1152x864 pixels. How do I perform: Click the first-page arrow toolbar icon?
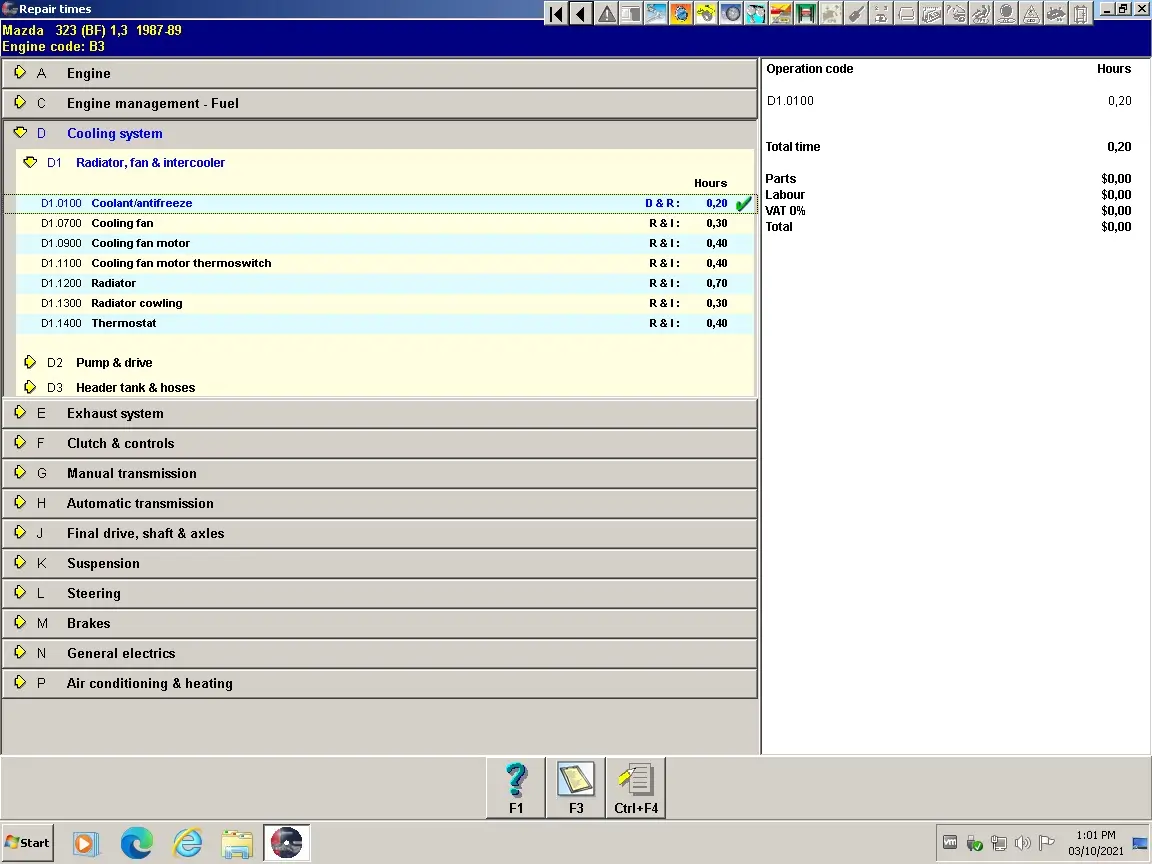557,14
